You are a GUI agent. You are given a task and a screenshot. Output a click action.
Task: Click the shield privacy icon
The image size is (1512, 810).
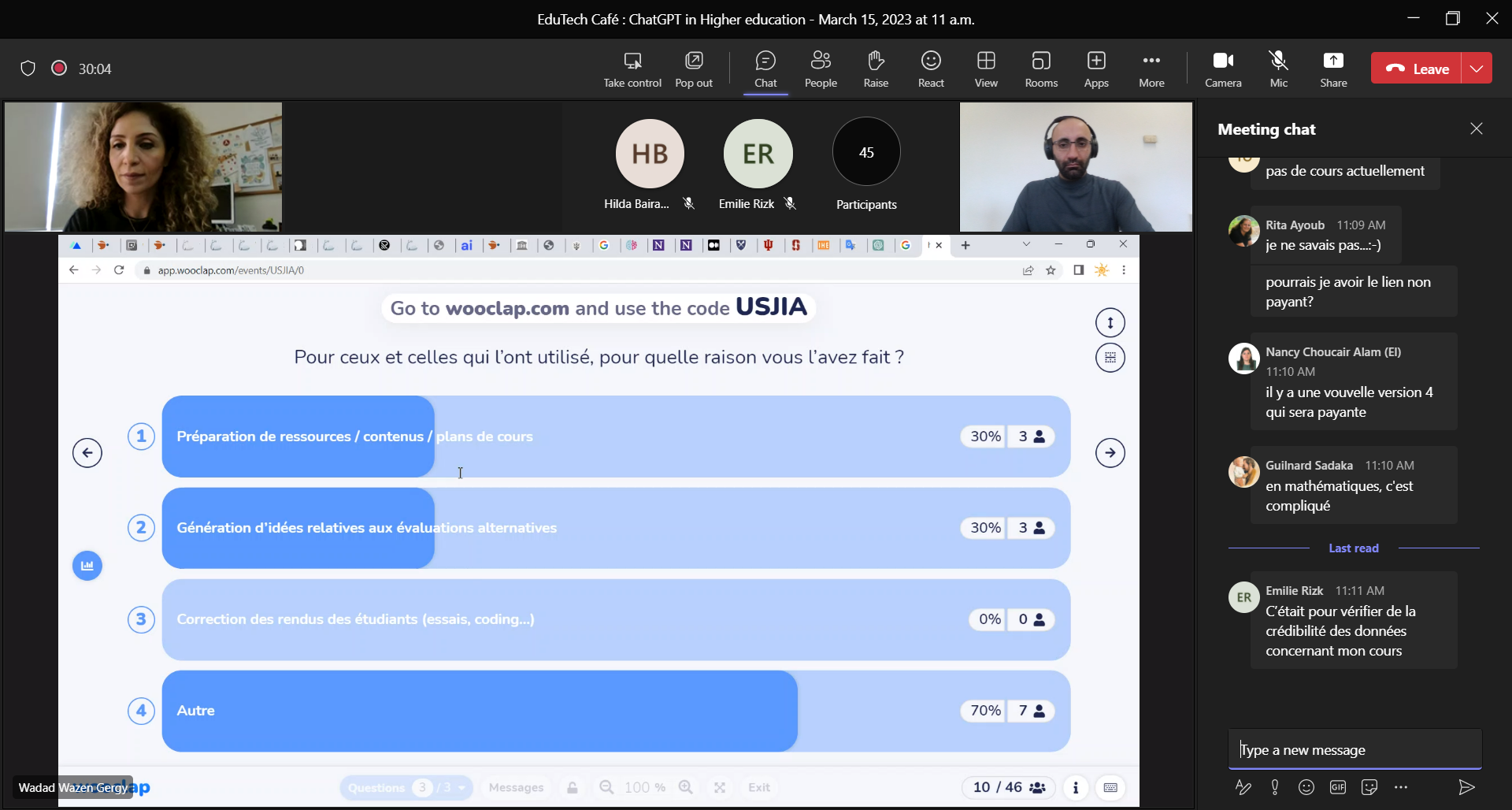pos(28,69)
